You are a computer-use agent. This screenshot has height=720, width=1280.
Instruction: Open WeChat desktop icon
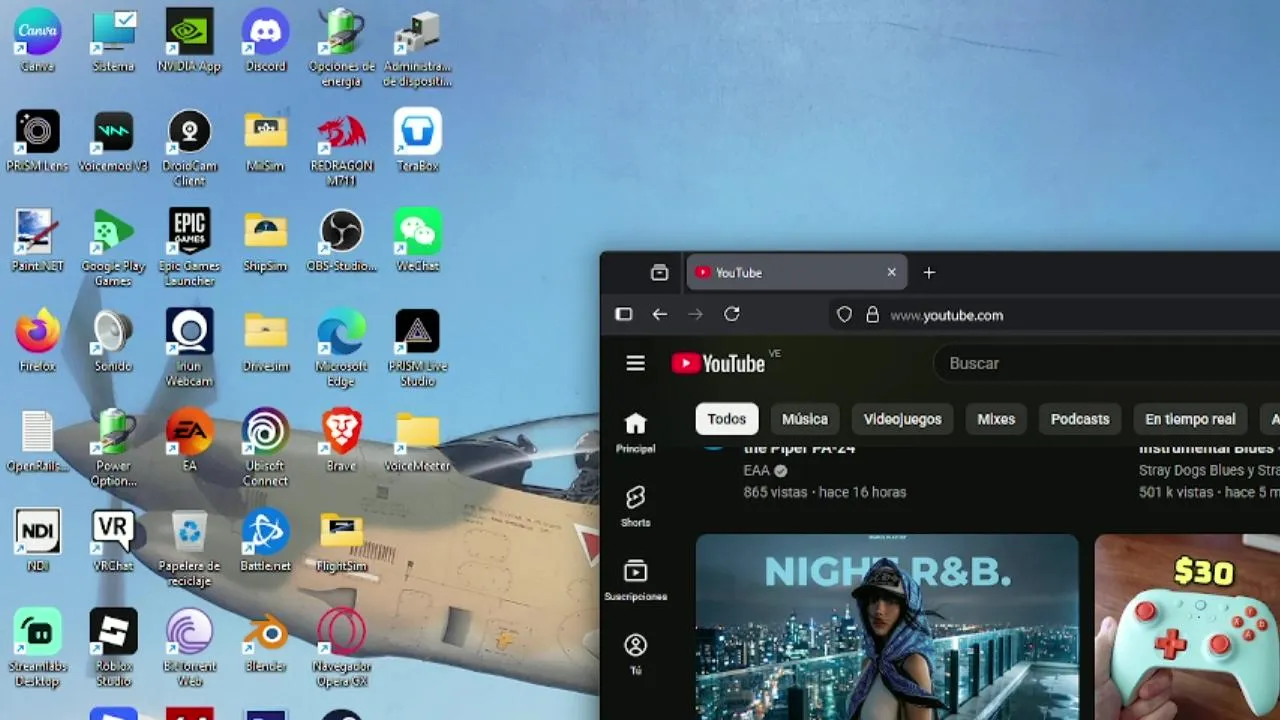tap(417, 241)
